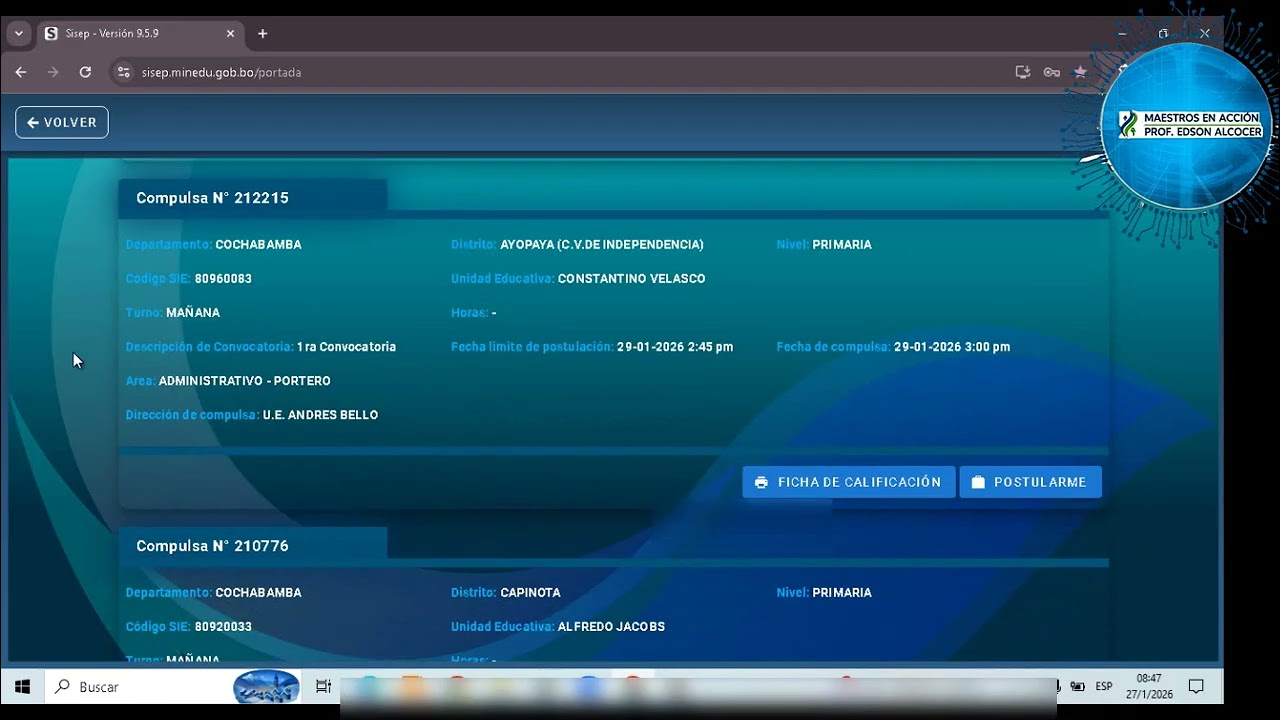This screenshot has height=720, width=1280.
Task: Close the Sisep tab
Action: pos(230,33)
